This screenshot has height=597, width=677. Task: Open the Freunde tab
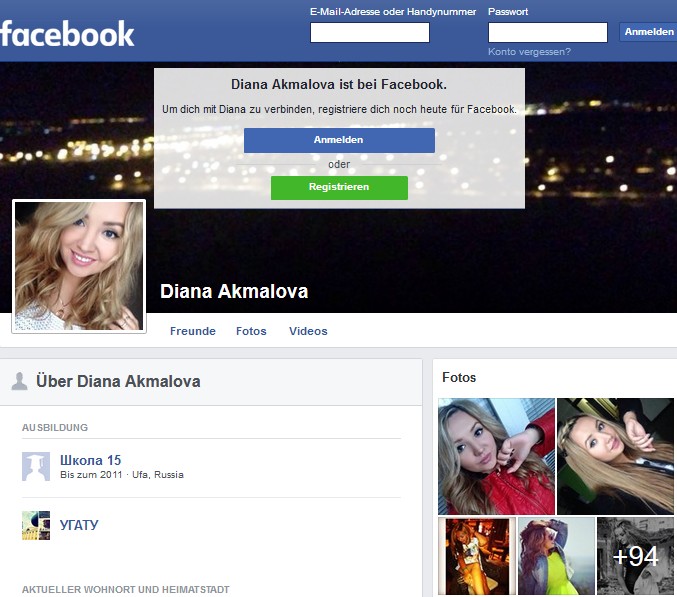coord(193,331)
